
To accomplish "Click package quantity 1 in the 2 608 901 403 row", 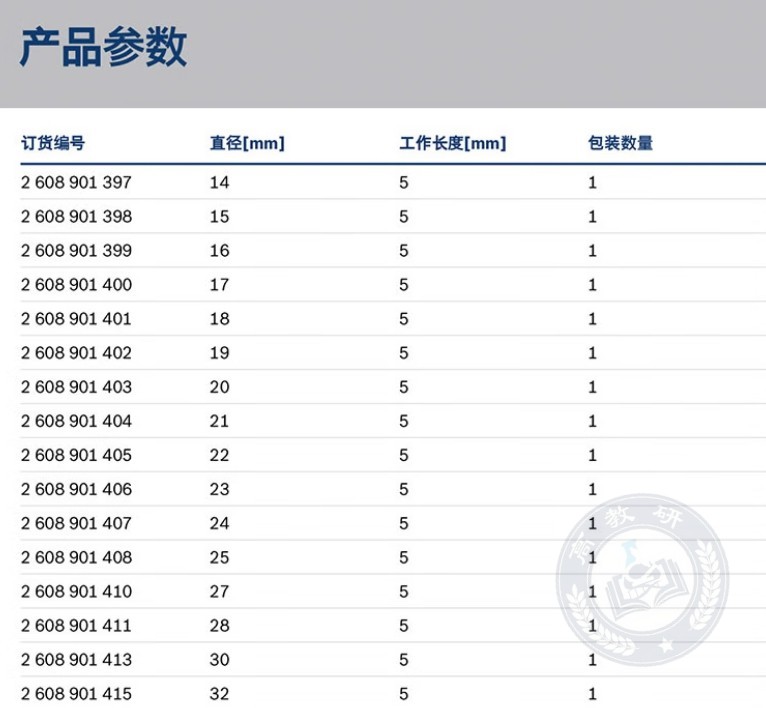I will 592,387.
